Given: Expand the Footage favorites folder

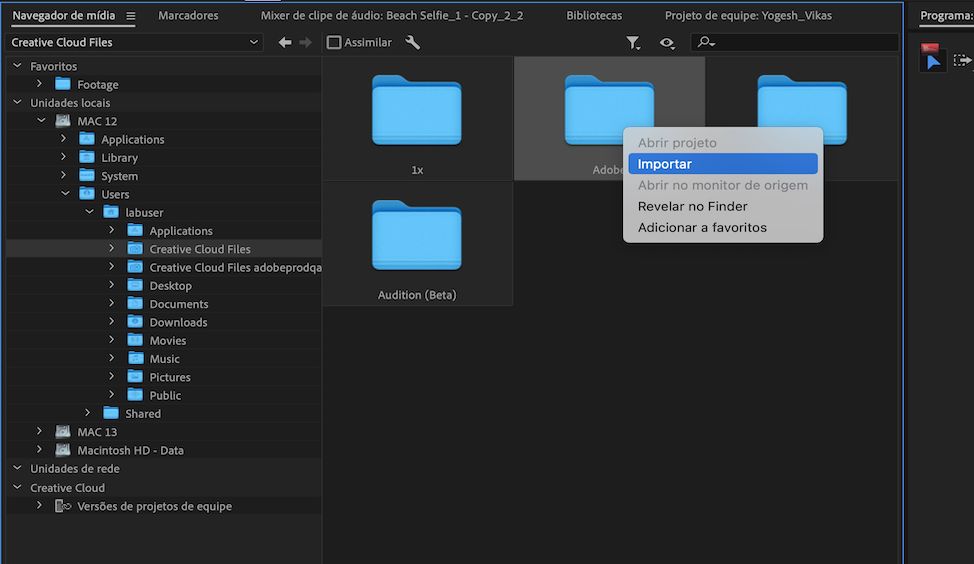Looking at the screenshot, I should coord(39,85).
